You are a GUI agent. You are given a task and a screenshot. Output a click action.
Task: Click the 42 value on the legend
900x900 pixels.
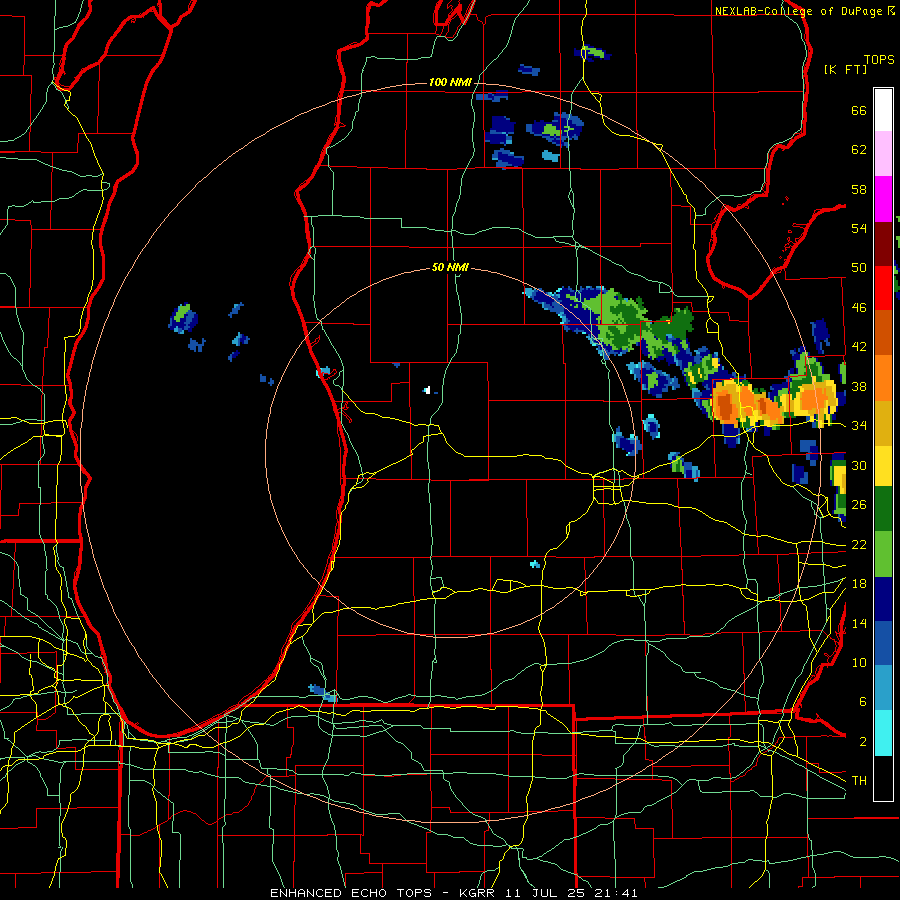(859, 347)
